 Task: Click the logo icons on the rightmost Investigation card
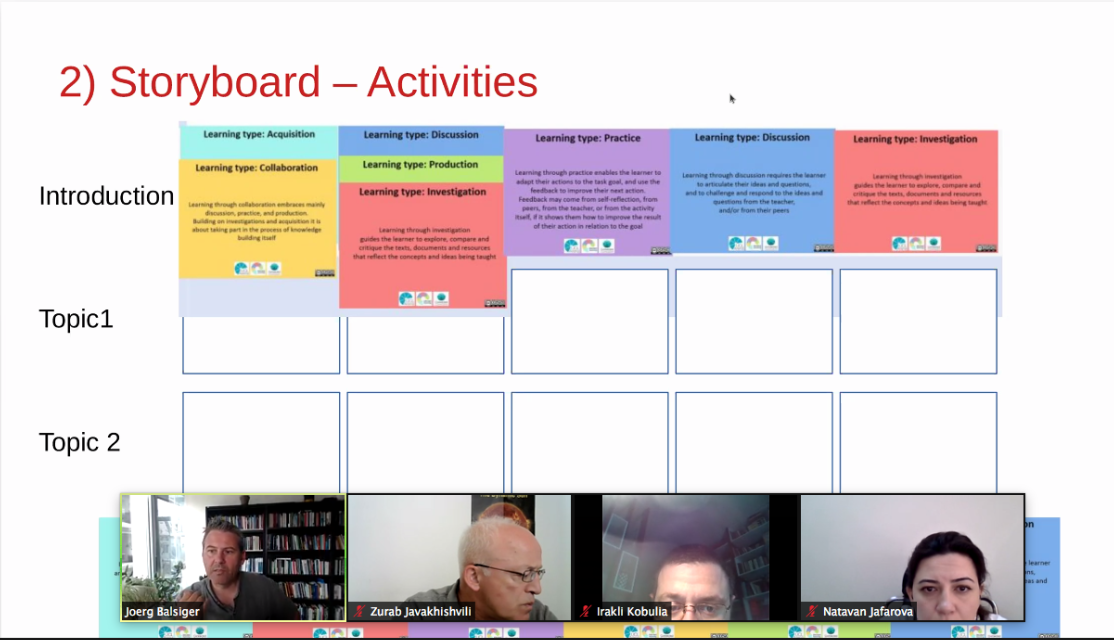tap(916, 243)
